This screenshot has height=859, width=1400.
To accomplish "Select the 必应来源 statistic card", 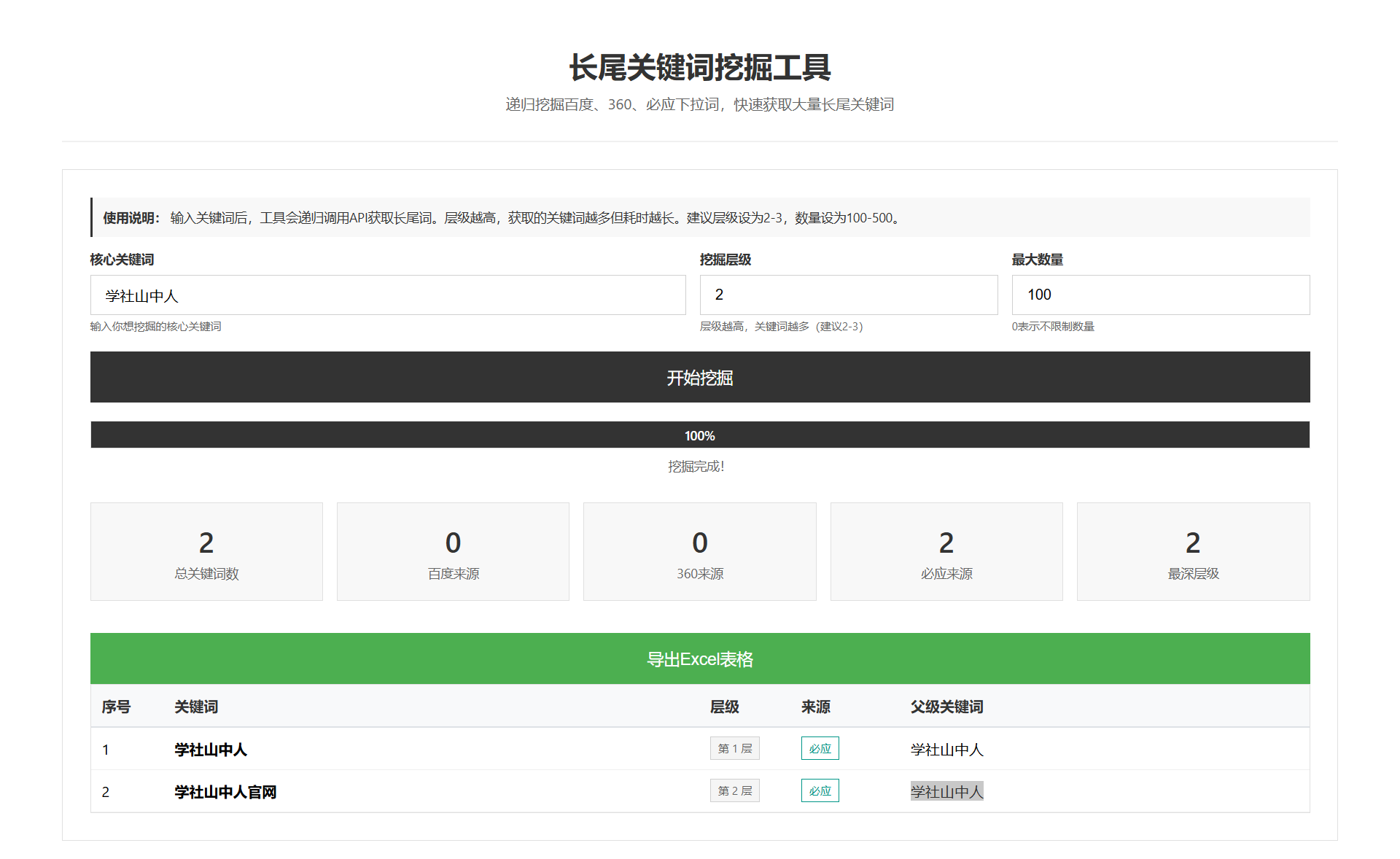I will click(945, 551).
